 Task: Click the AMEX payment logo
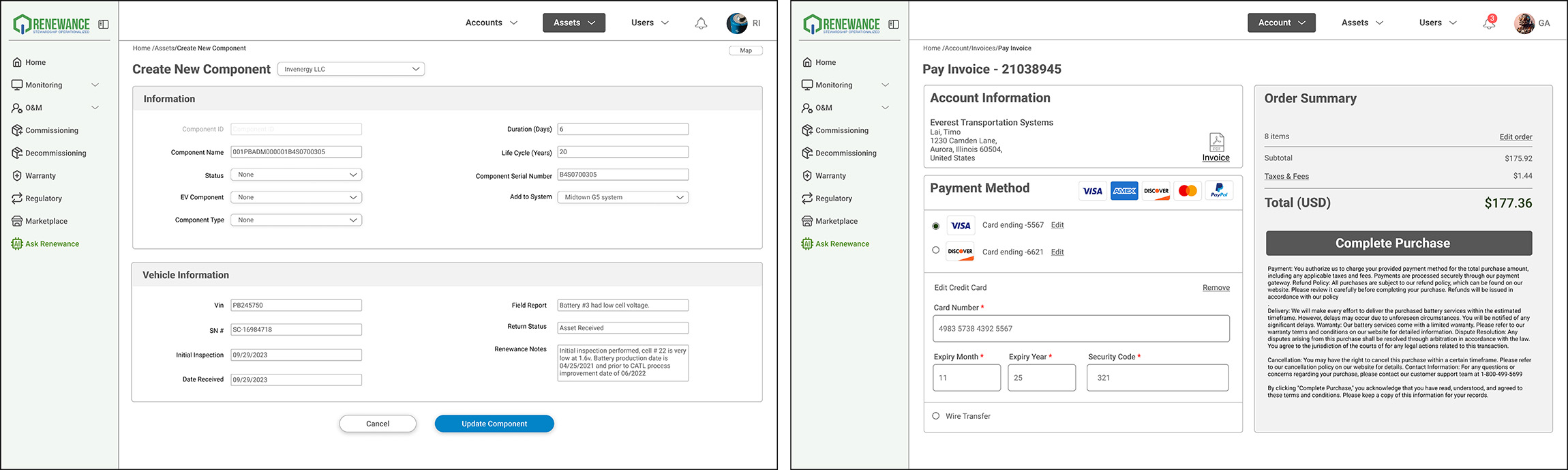[1124, 190]
